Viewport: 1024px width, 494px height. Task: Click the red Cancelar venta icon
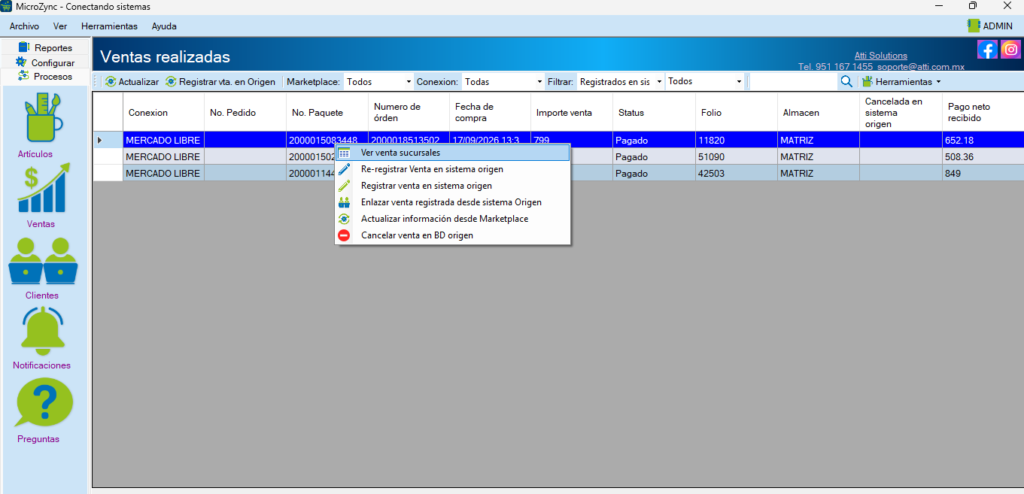pos(344,235)
